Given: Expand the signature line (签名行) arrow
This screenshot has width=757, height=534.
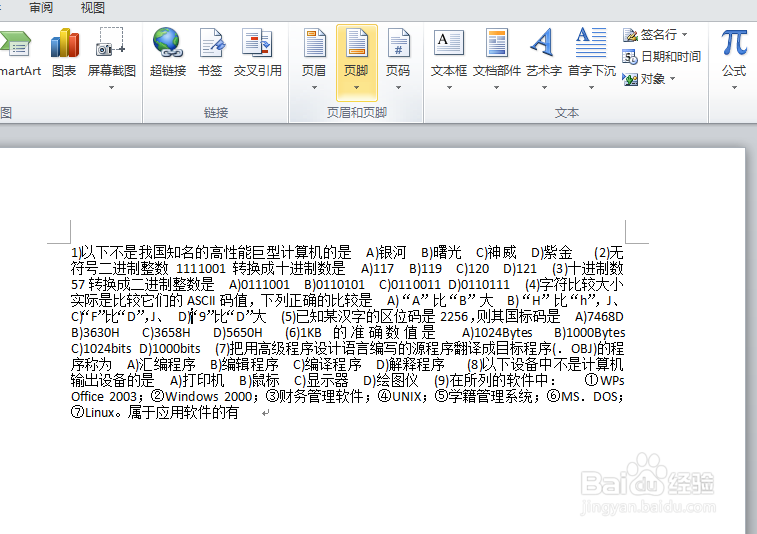Looking at the screenshot, I should point(684,35).
